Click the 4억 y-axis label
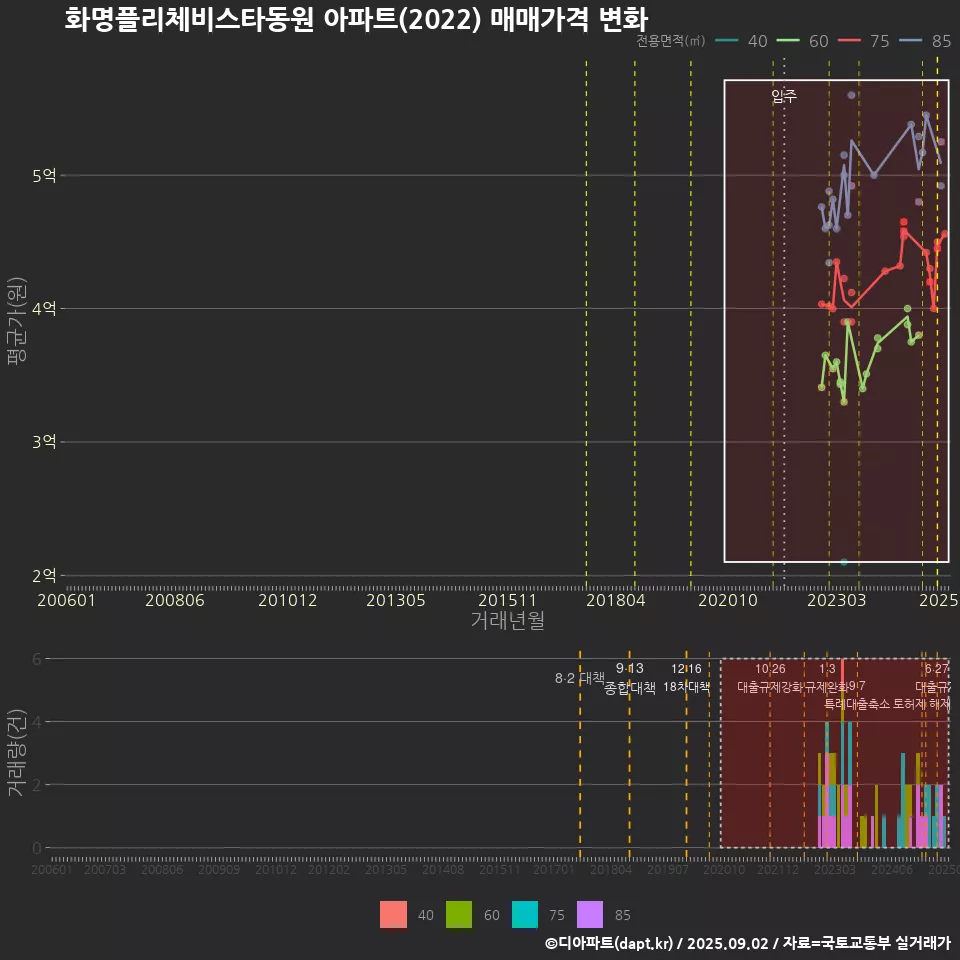Viewport: 960px width, 960px height. tap(44, 308)
